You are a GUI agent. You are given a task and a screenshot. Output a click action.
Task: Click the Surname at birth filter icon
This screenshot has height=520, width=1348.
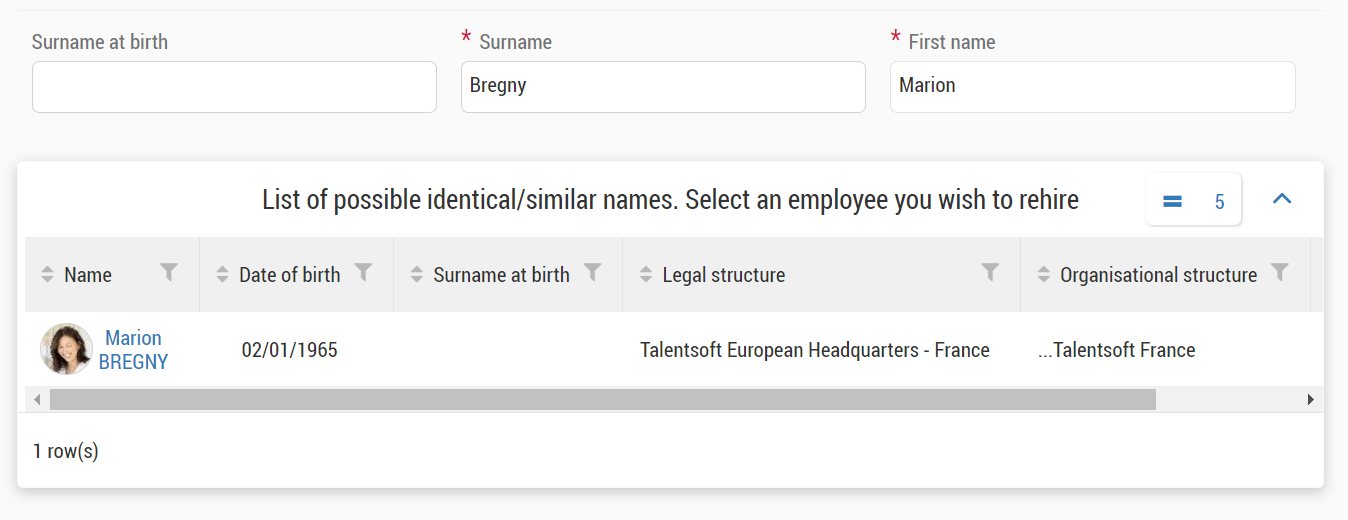593,272
